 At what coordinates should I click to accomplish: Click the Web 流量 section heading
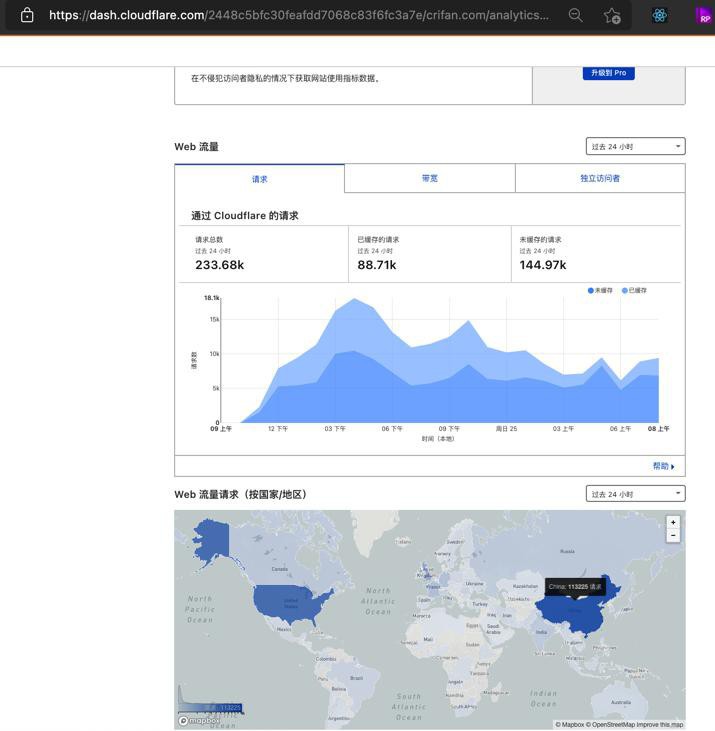pyautogui.click(x=196, y=146)
